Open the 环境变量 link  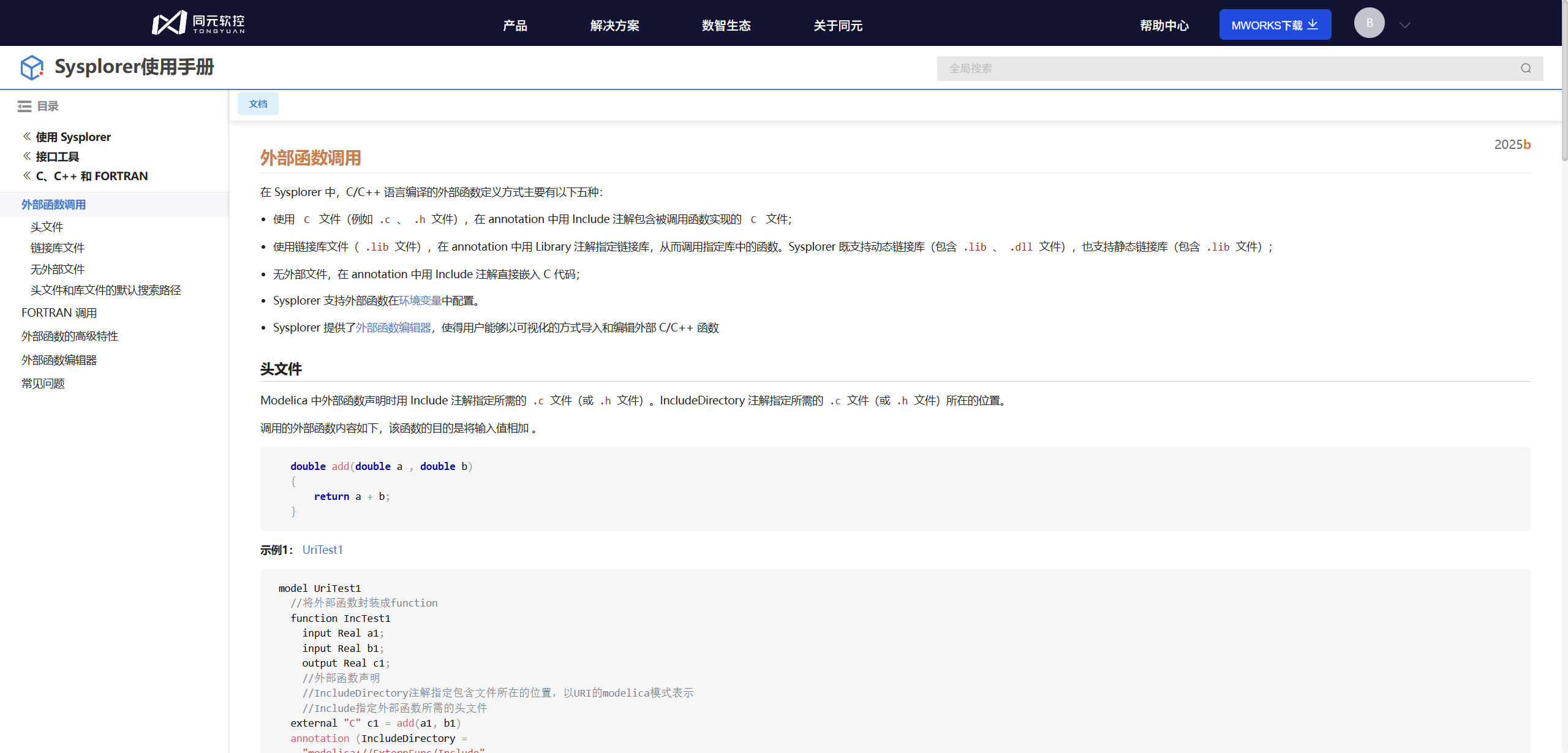(x=420, y=301)
